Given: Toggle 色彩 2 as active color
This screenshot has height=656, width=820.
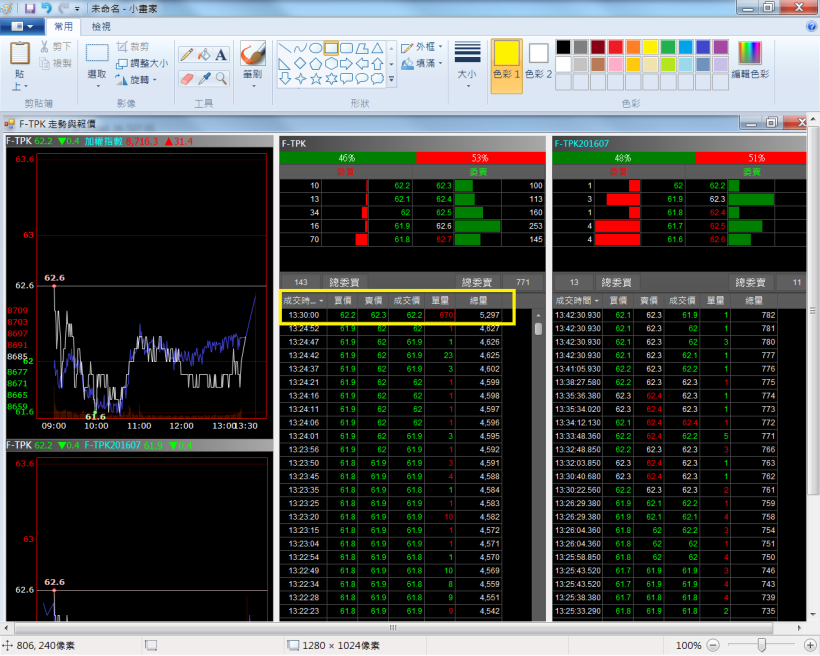Looking at the screenshot, I should tap(539, 60).
